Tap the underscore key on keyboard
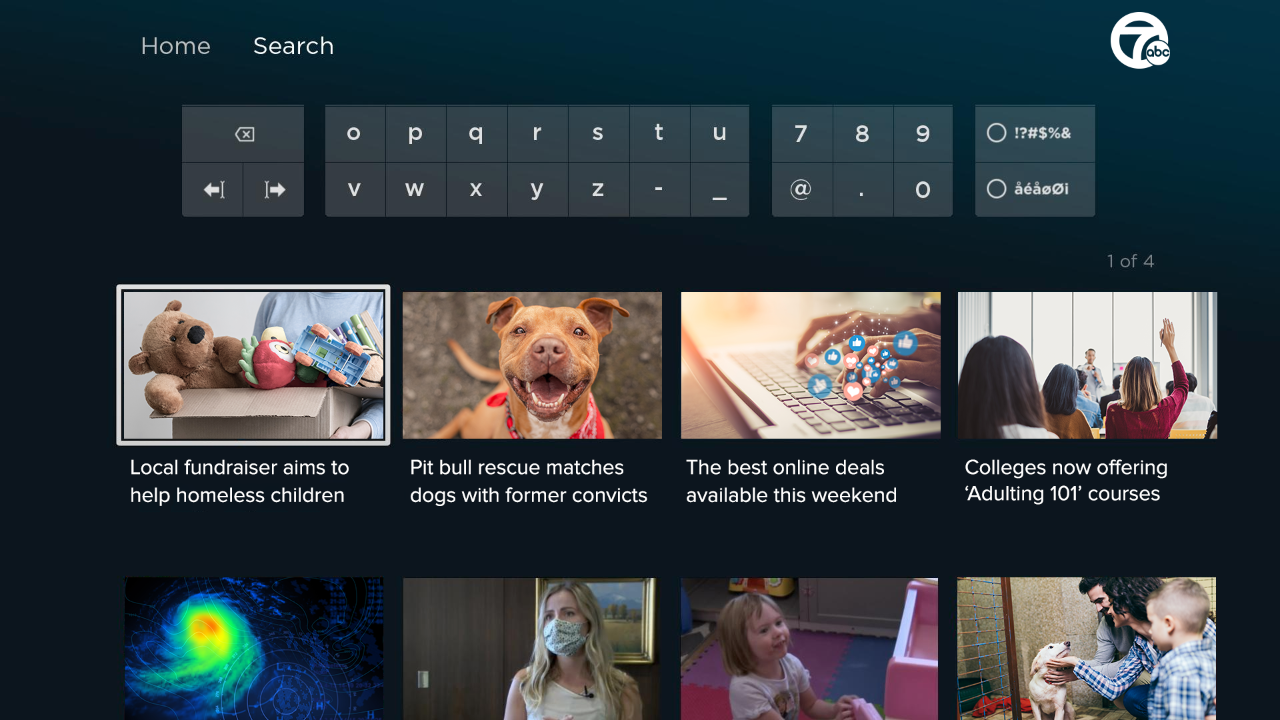1280x720 pixels. [x=719, y=190]
